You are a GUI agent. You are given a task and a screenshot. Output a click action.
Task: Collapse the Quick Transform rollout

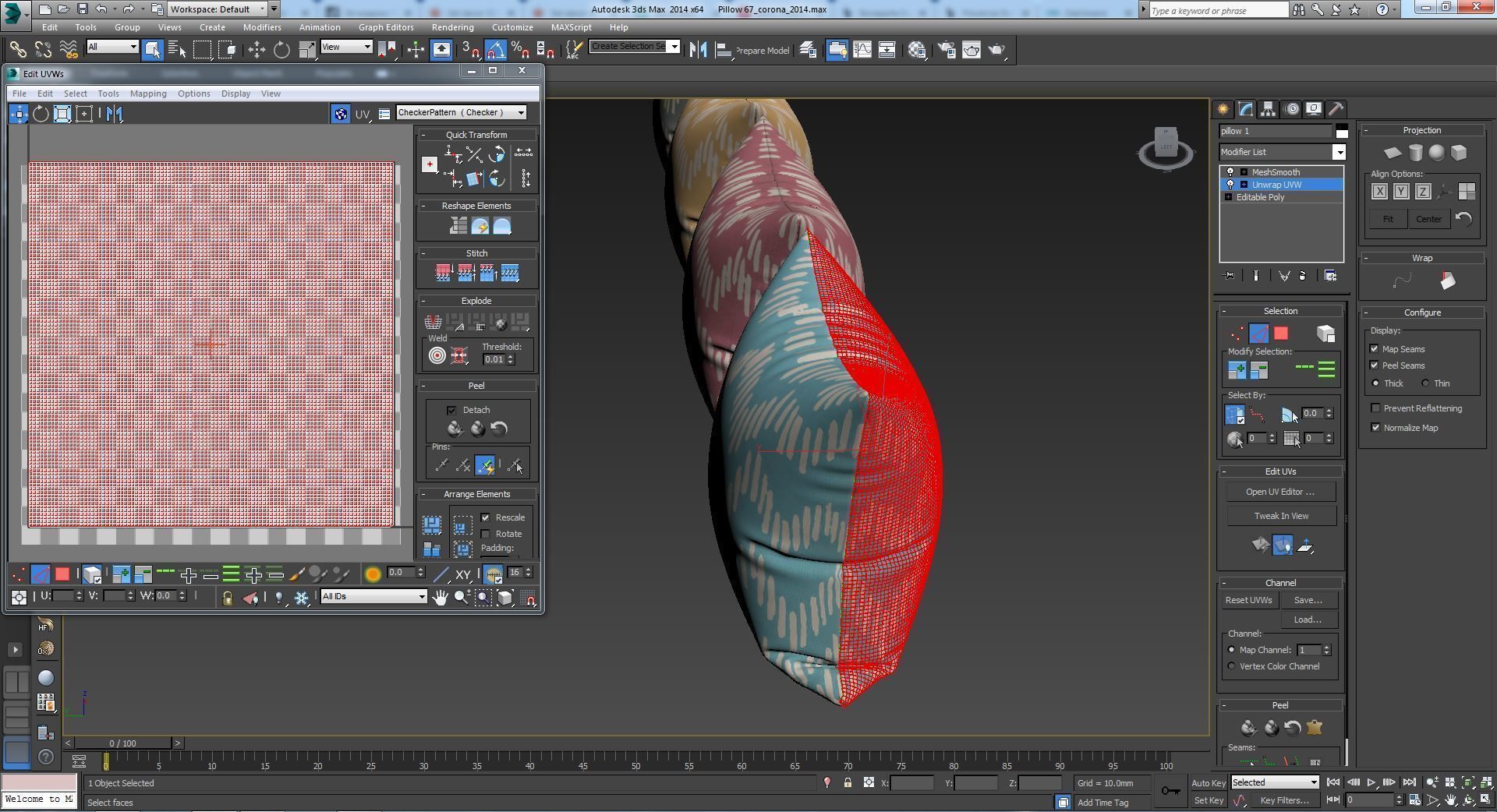tap(476, 135)
